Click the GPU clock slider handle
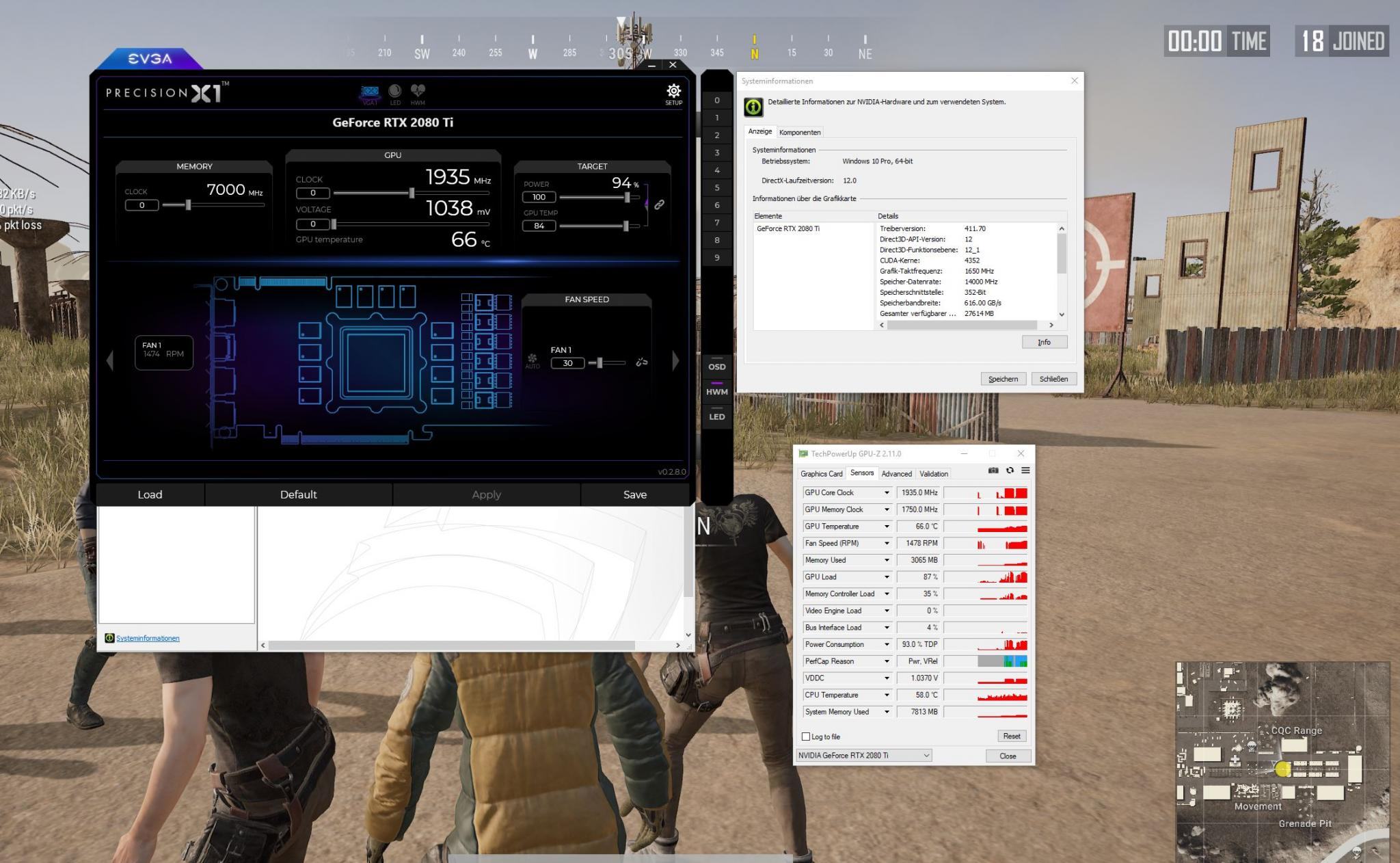 tap(412, 193)
